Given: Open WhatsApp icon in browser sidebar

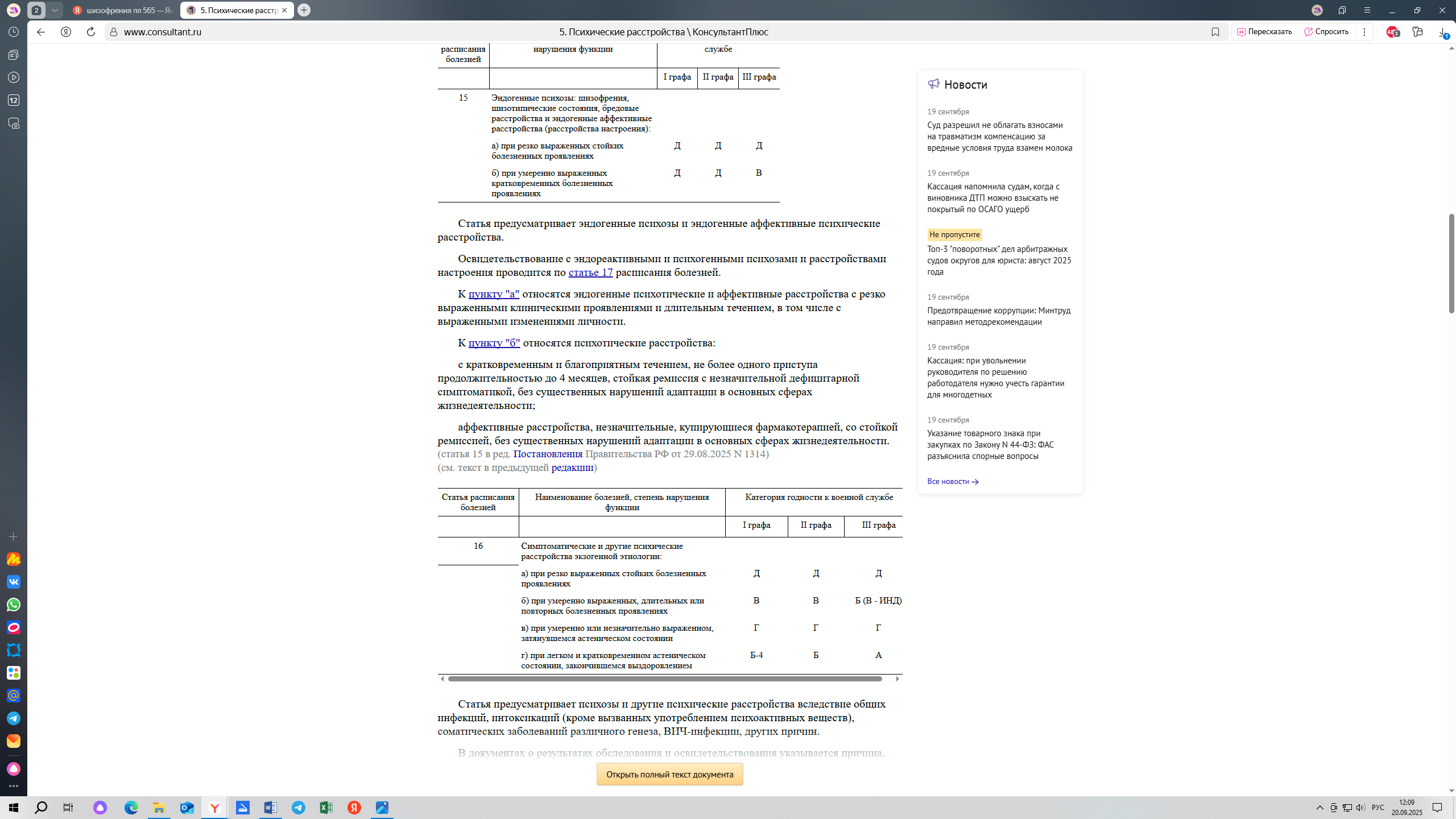Looking at the screenshot, I should click(14, 605).
